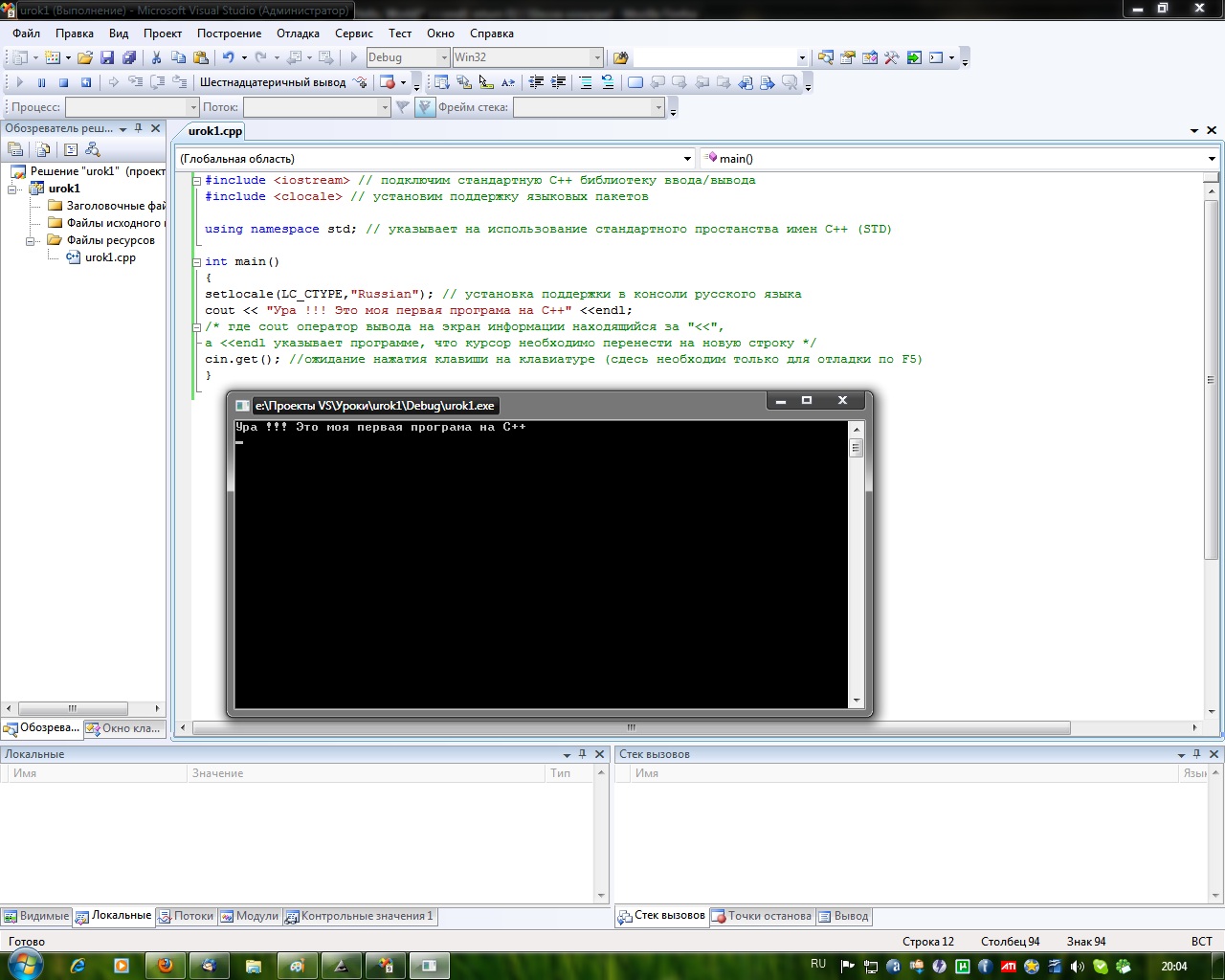Collapse the urok1 project tree node
This screenshot has width=1225, height=980.
(13, 189)
